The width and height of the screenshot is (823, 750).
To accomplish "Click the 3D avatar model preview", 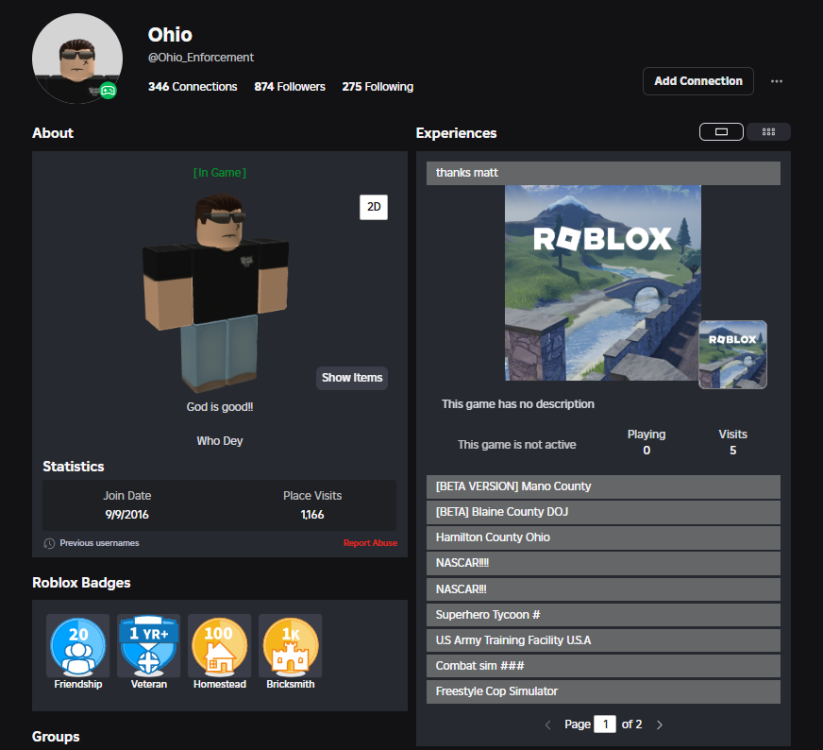I will pyautogui.click(x=216, y=293).
